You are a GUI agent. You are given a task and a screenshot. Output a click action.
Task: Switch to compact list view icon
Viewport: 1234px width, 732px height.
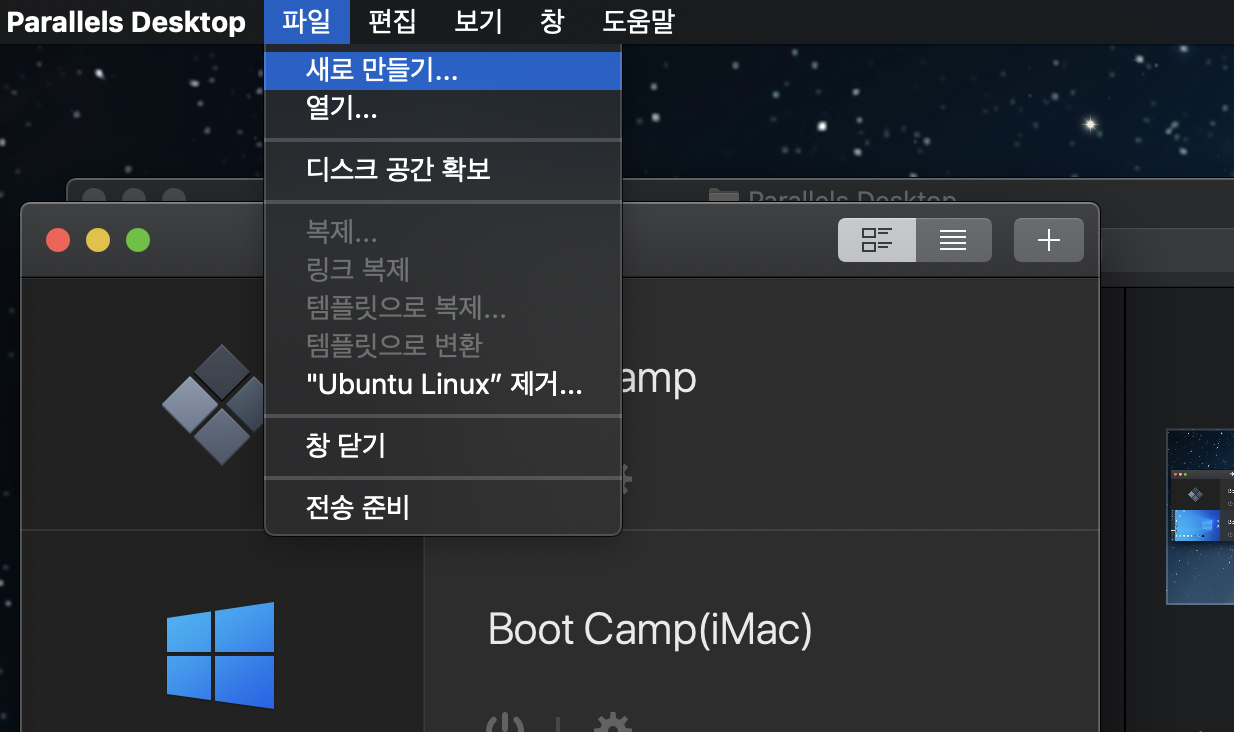pyautogui.click(x=953, y=240)
